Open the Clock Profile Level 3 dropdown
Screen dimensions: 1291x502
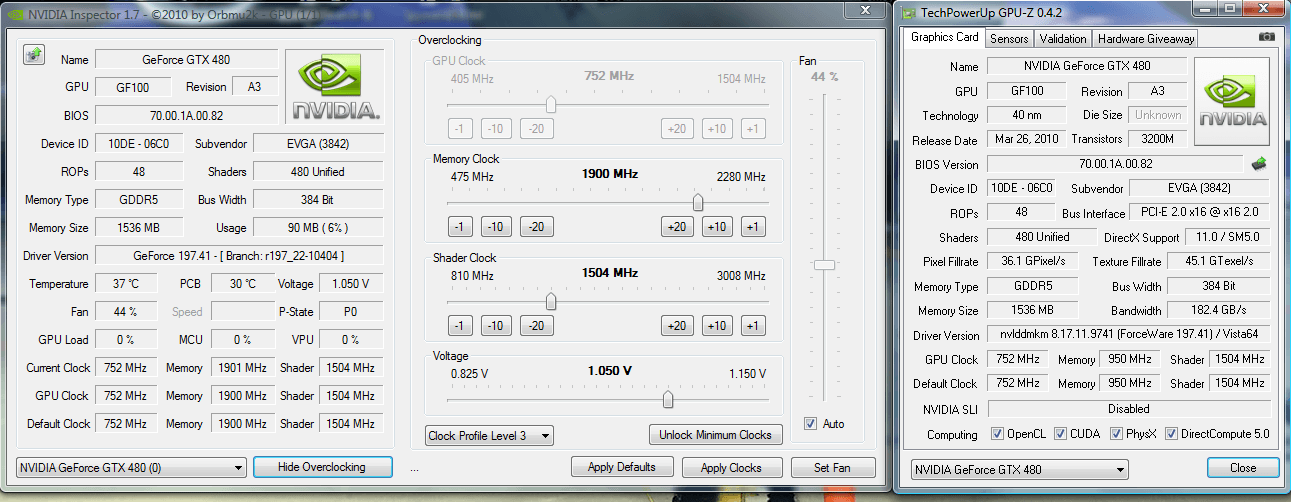click(x=489, y=435)
